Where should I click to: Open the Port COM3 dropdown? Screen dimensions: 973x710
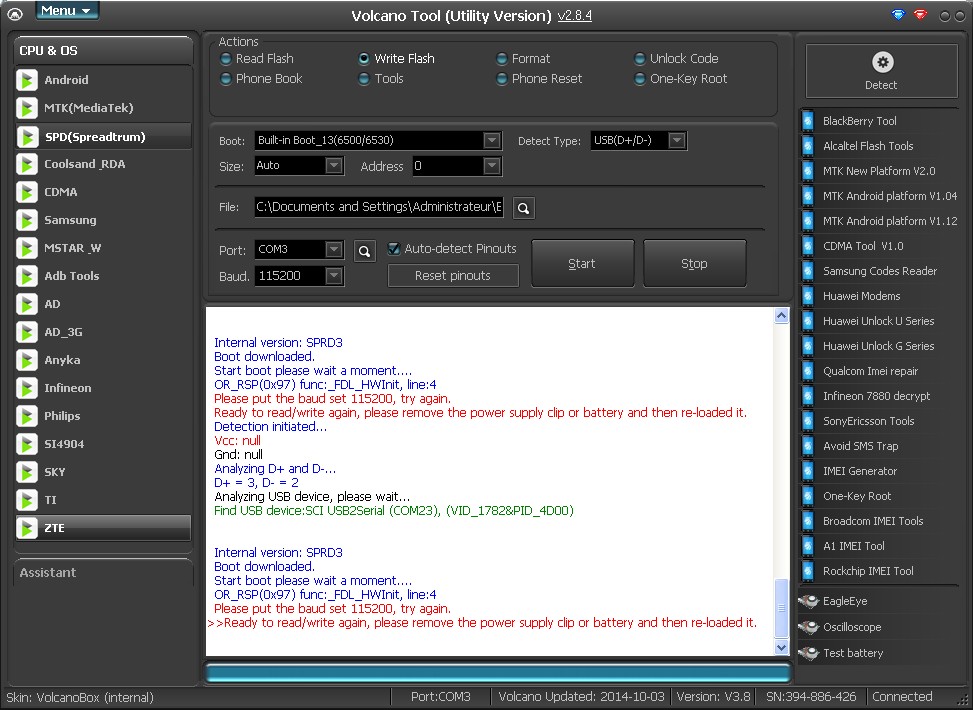coord(334,249)
